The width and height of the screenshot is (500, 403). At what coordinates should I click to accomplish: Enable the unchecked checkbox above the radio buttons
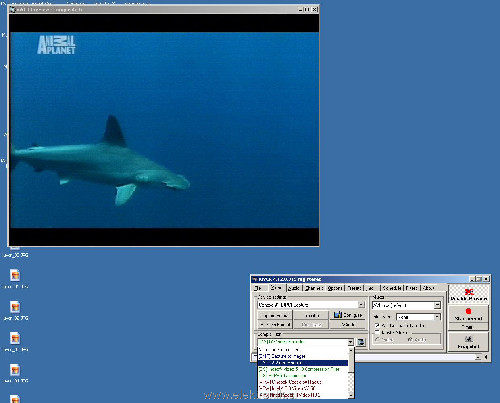point(377,332)
